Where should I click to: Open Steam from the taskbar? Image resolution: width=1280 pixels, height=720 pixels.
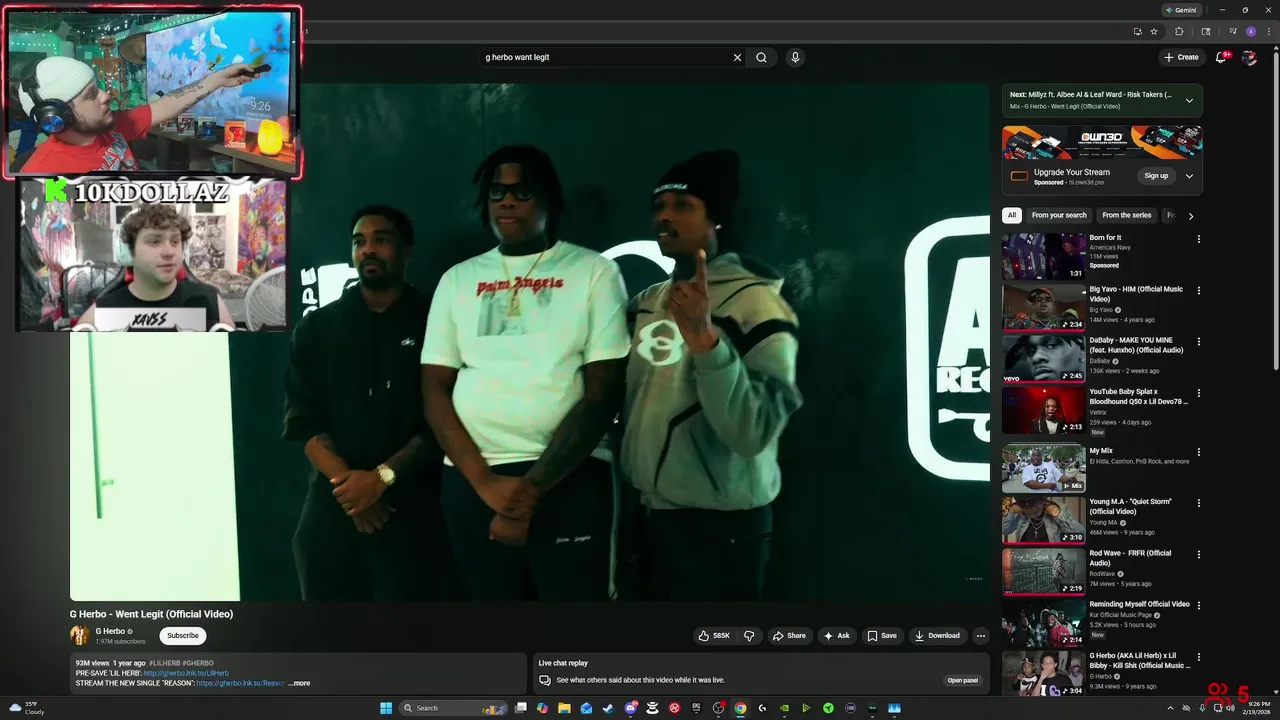pos(608,708)
